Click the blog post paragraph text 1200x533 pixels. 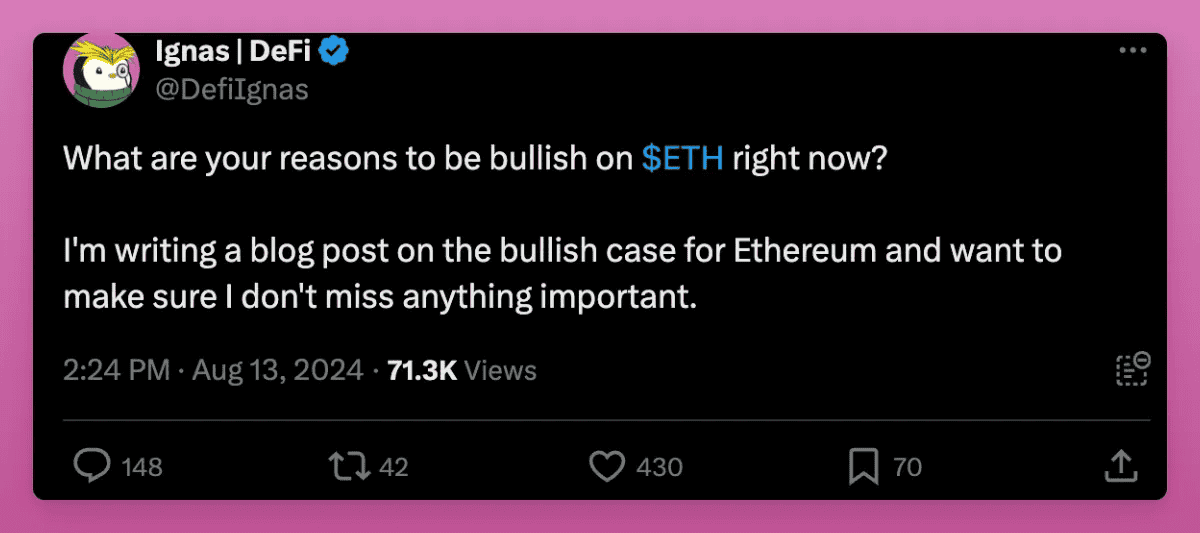coord(560,273)
